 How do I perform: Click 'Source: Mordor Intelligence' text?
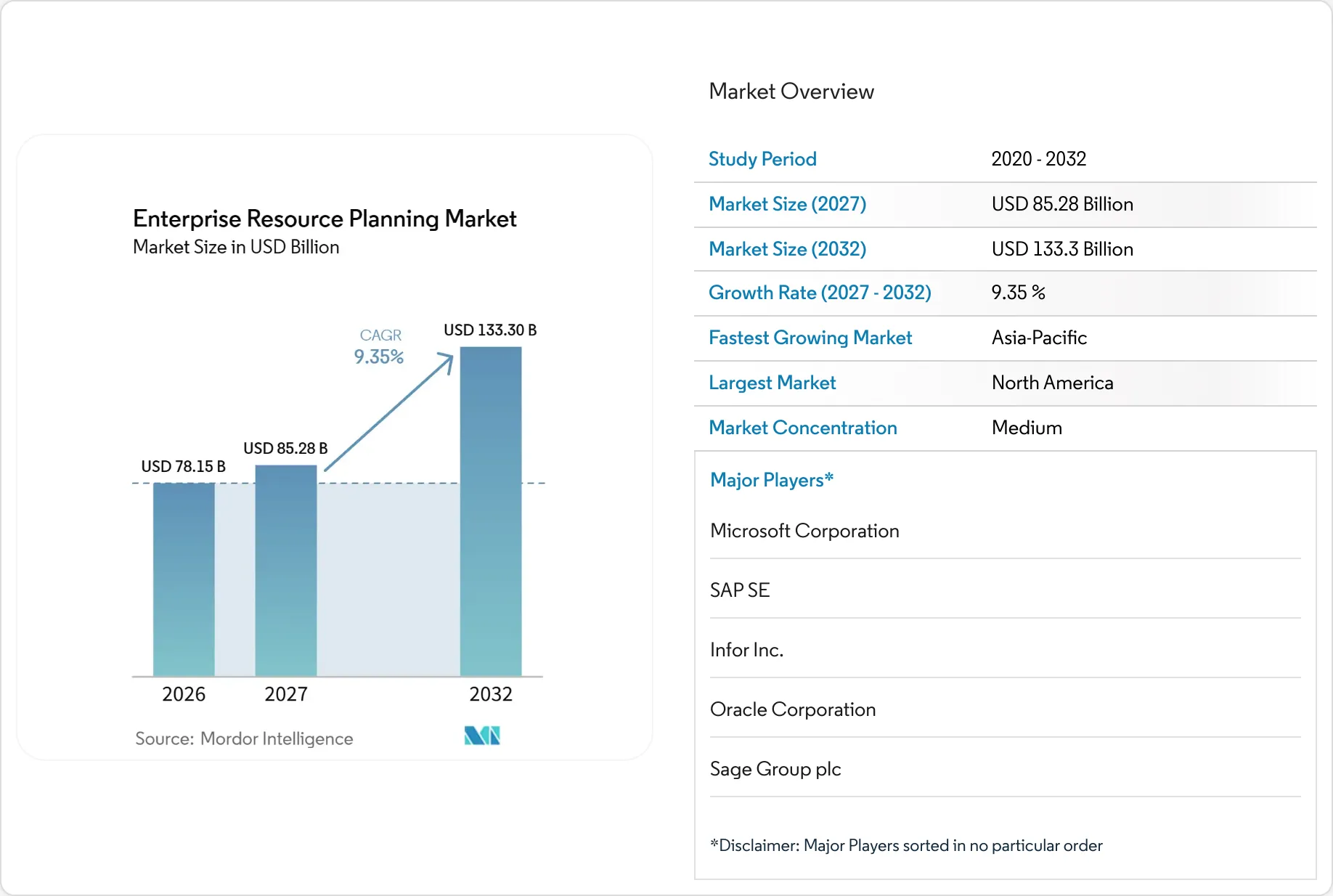[x=244, y=738]
